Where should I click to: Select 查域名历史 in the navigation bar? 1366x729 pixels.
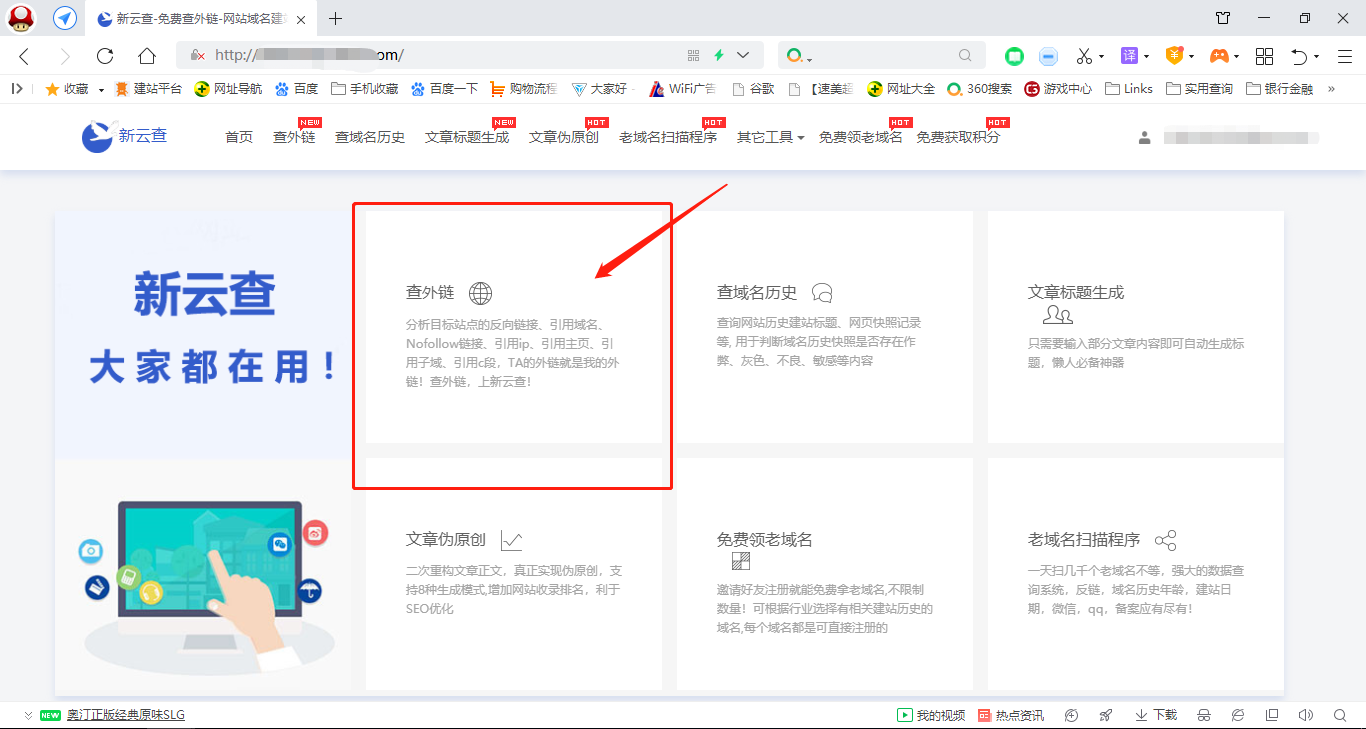click(x=370, y=137)
